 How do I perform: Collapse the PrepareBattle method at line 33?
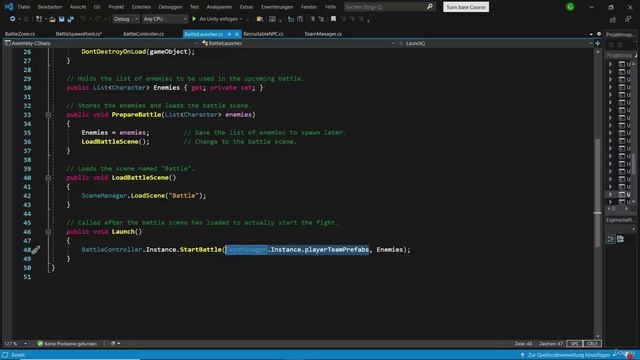pyautogui.click(x=48, y=115)
